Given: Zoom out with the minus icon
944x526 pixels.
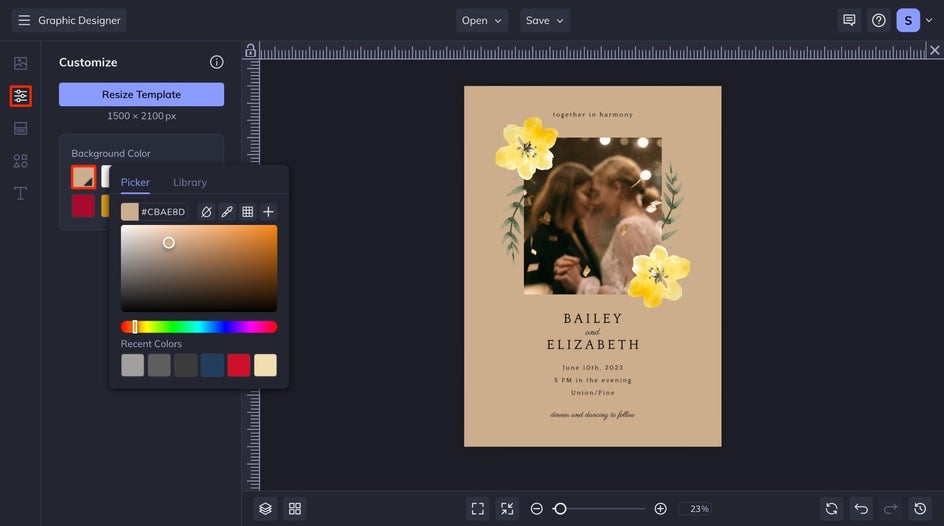Looking at the screenshot, I should (536, 509).
